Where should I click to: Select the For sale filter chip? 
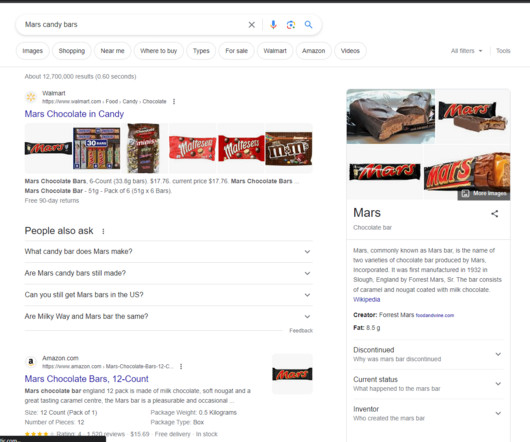coord(237,51)
